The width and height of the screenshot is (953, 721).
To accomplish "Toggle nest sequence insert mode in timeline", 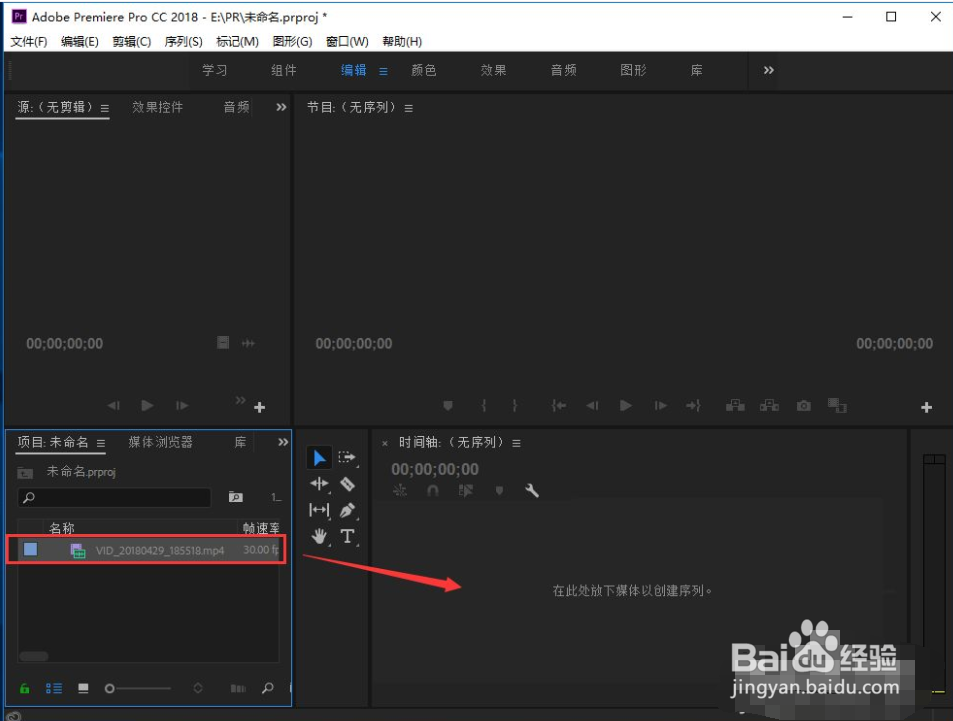I will pos(399,490).
